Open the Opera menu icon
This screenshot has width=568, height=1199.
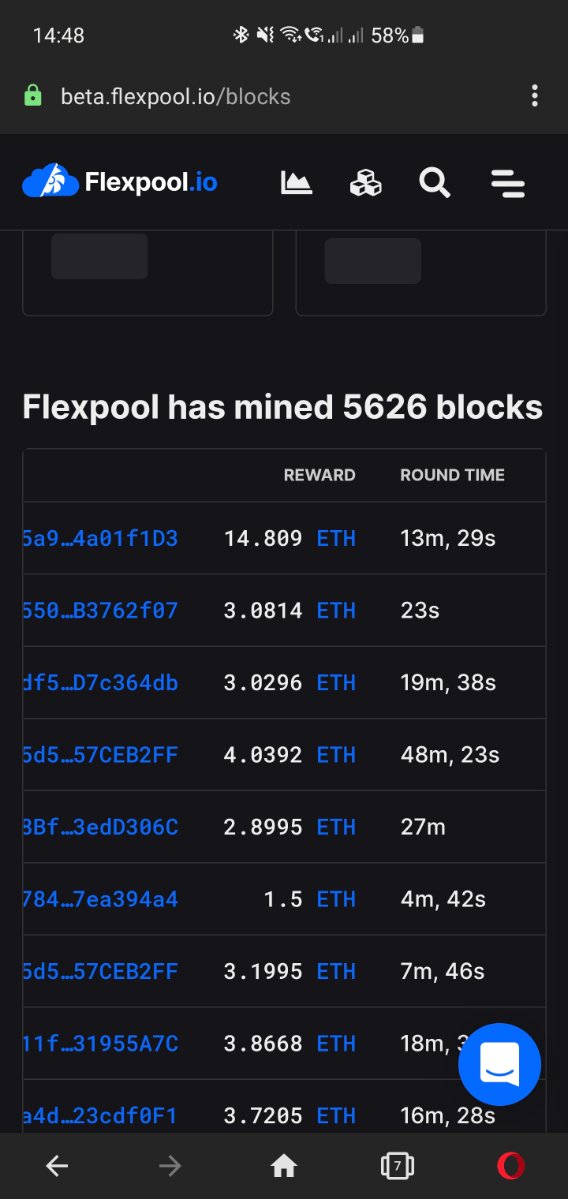click(511, 1165)
